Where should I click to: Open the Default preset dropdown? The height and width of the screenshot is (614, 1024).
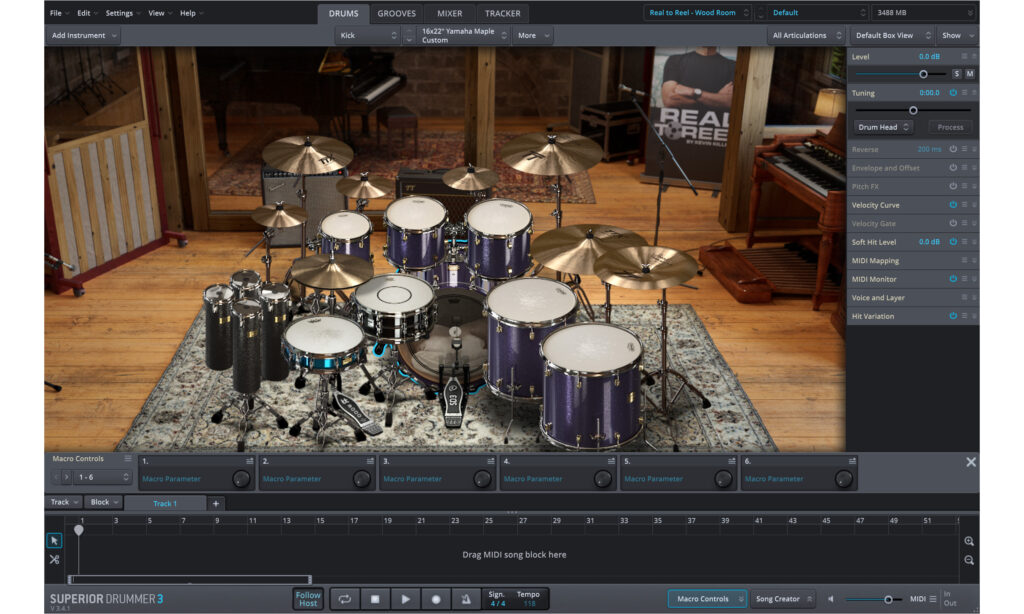tap(818, 12)
